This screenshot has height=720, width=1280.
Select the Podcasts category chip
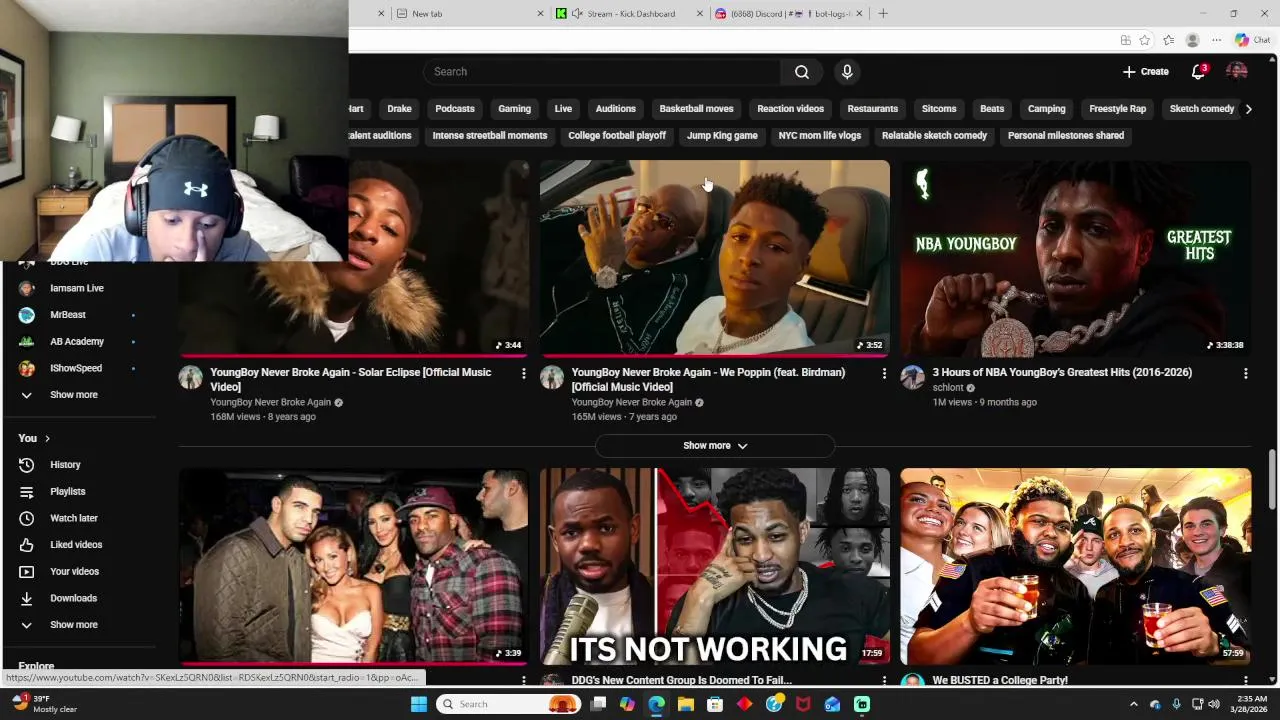coord(455,109)
